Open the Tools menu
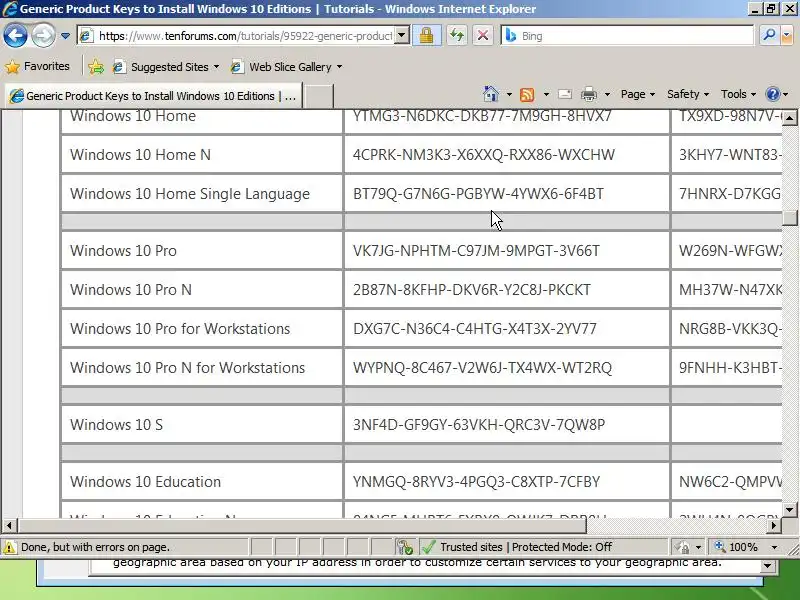This screenshot has height=600, width=800. [x=738, y=94]
